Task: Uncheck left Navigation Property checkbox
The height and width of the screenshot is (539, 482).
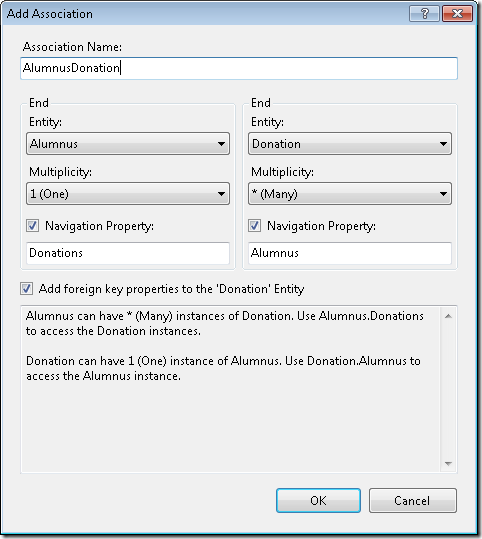Action: [33, 226]
